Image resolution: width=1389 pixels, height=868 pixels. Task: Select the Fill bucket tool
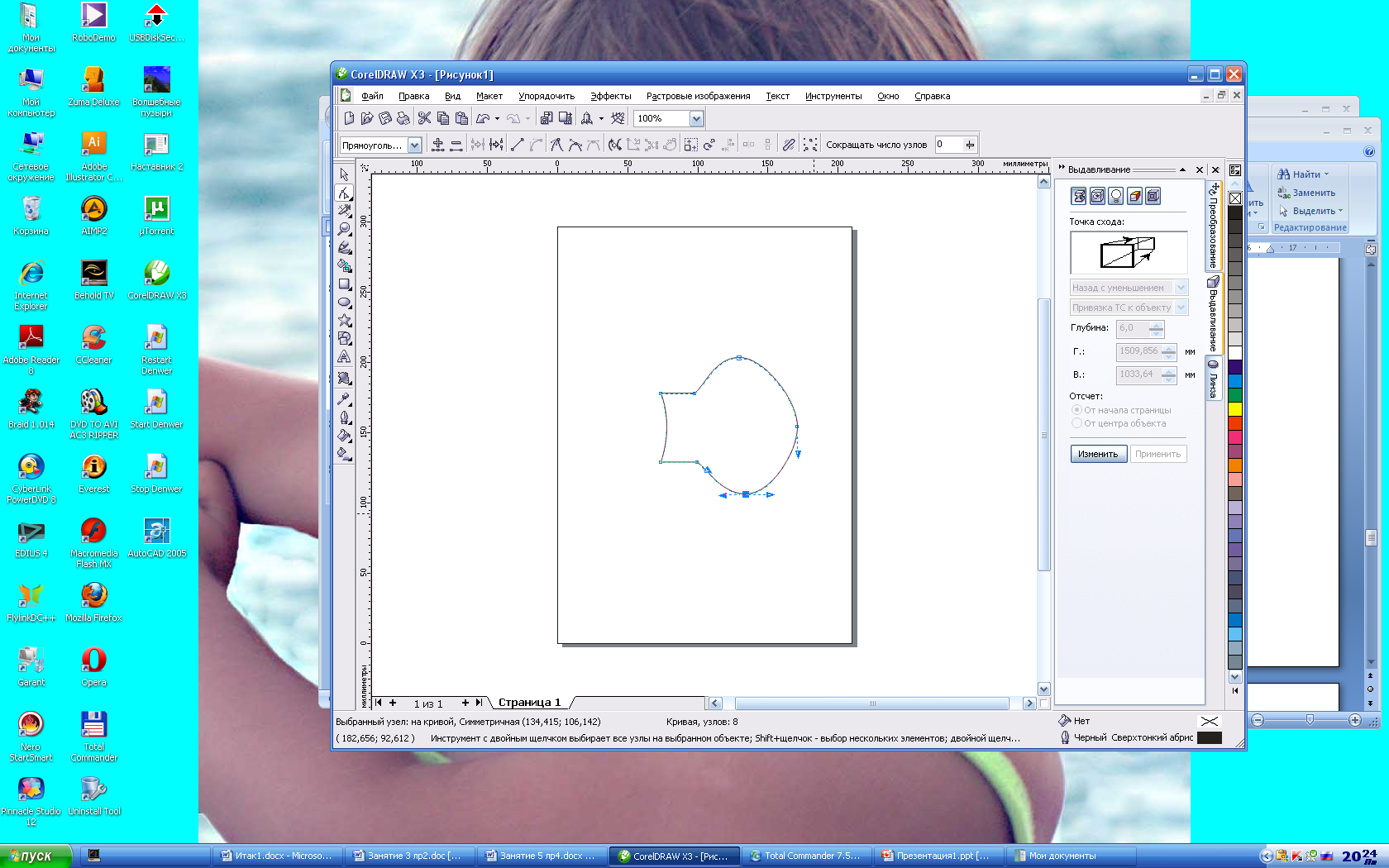coord(345,435)
